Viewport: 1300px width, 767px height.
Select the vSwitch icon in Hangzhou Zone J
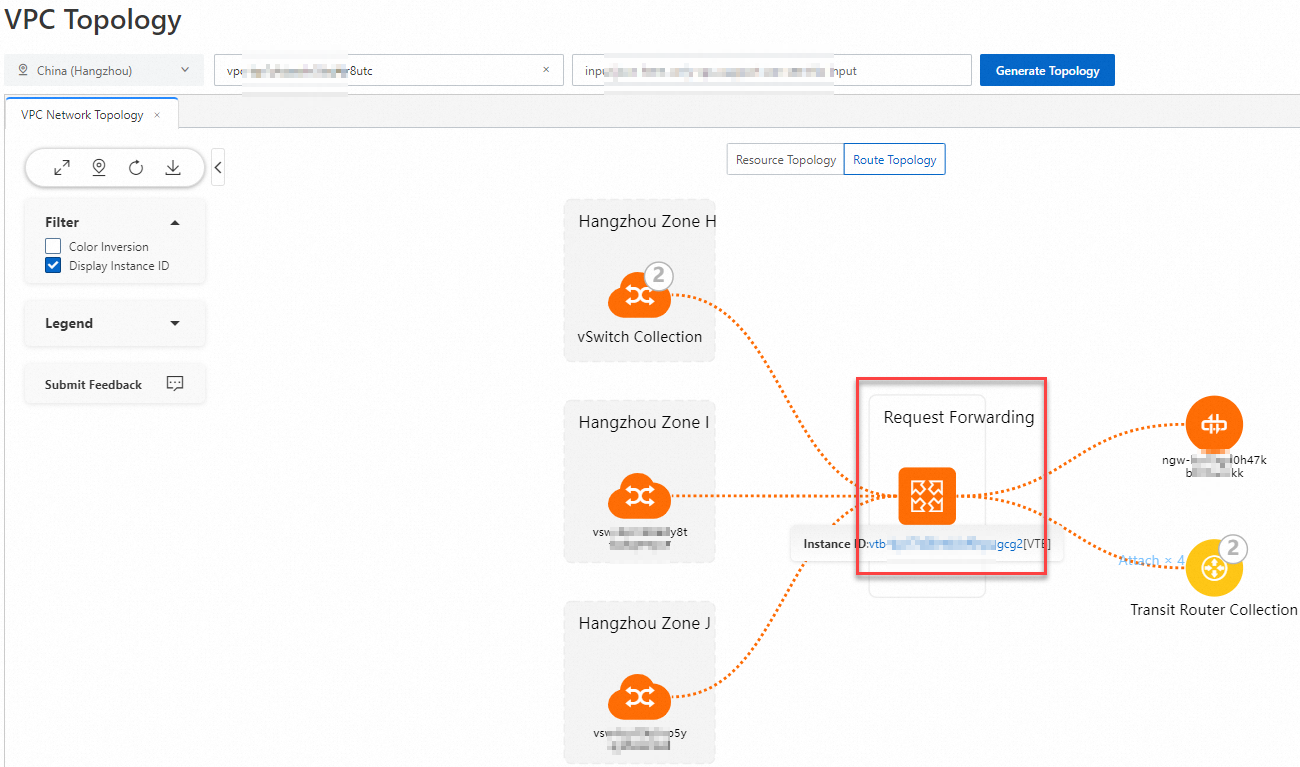click(639, 697)
